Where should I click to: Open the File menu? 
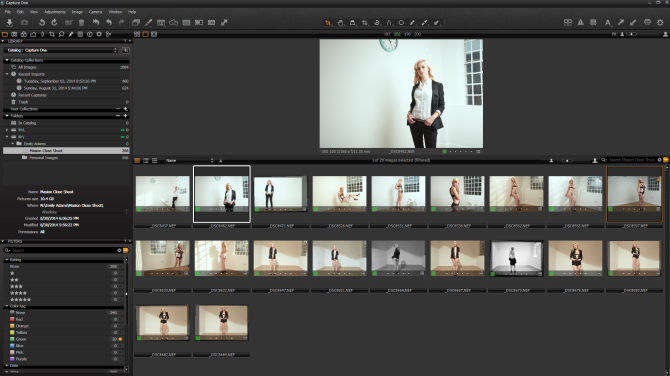tap(8, 12)
